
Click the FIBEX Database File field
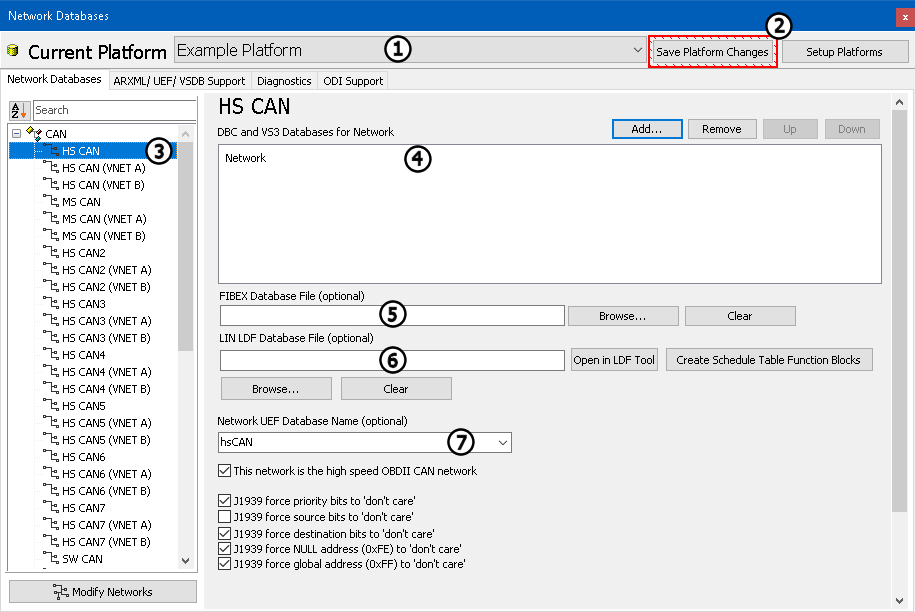(392, 316)
